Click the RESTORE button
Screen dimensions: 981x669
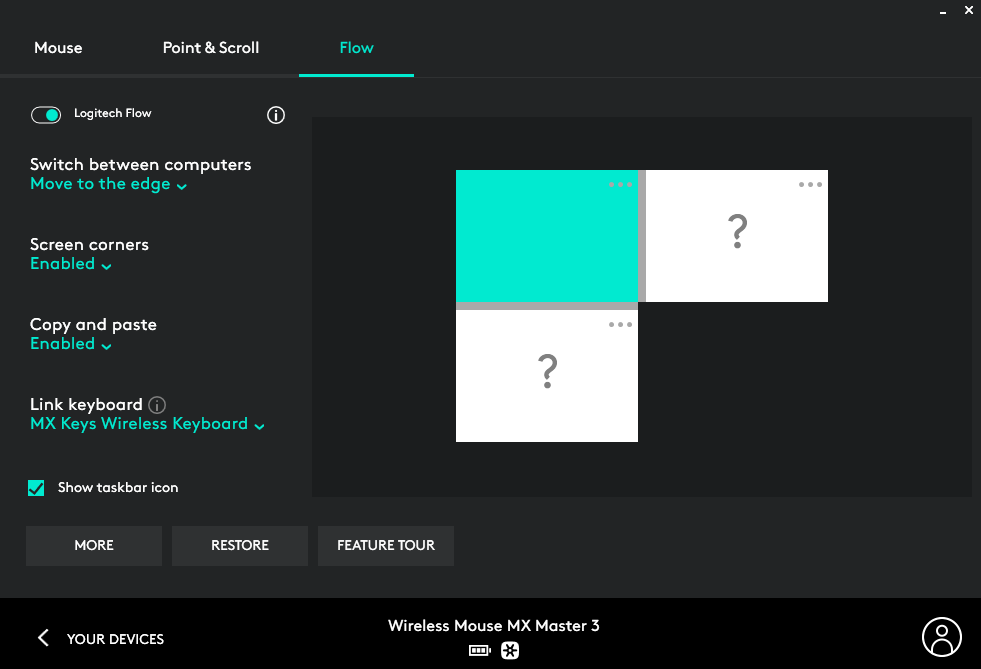click(240, 546)
